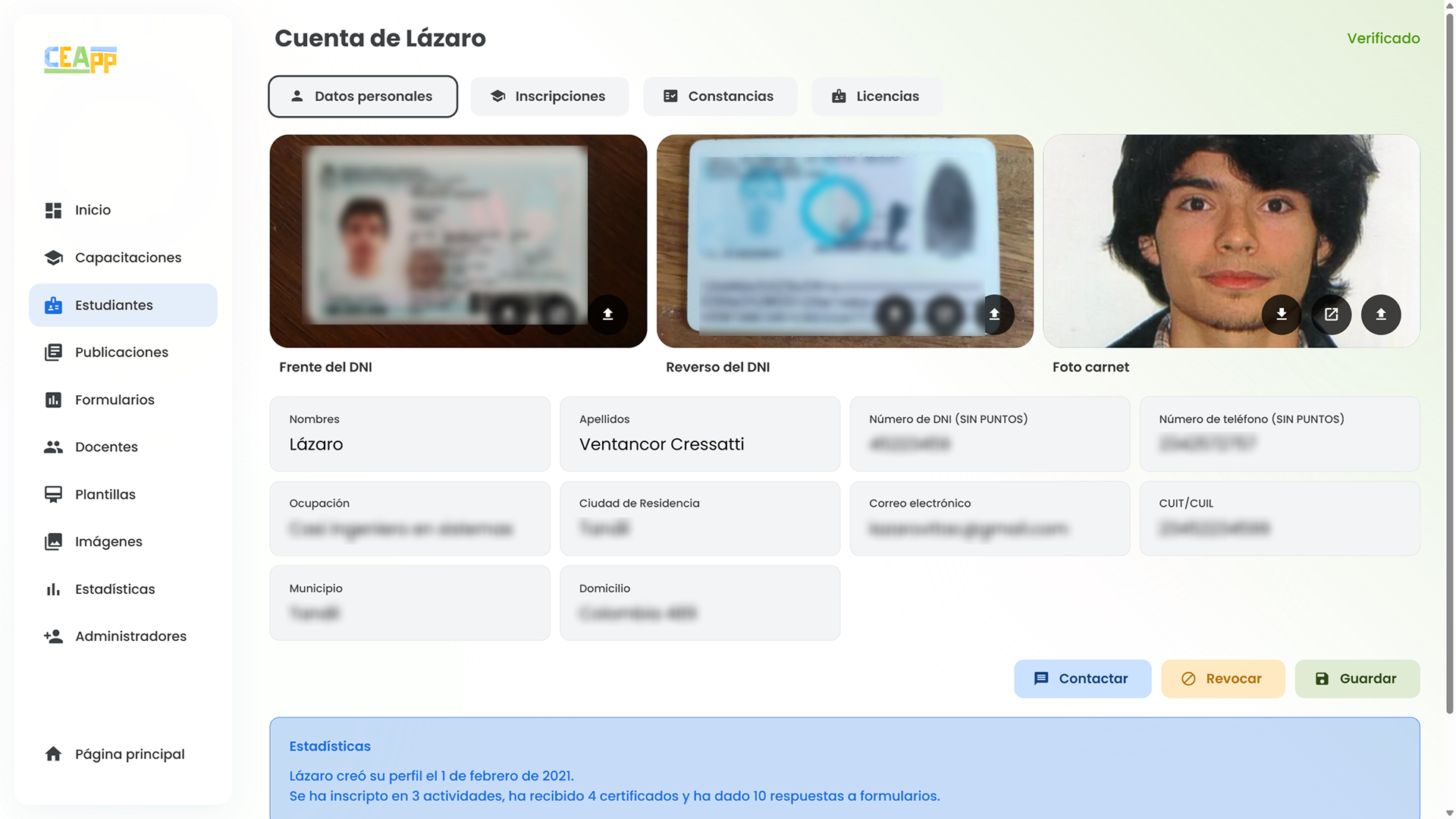This screenshot has width=1456, height=819.
Task: Click the badge icon in Licencias
Action: pyautogui.click(x=839, y=96)
